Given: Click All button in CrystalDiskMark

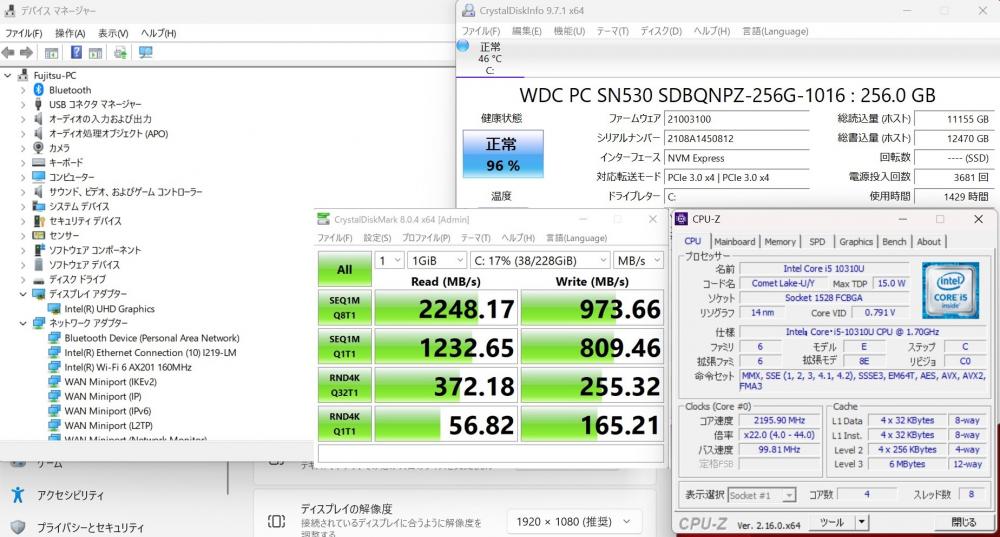Looking at the screenshot, I should (344, 270).
